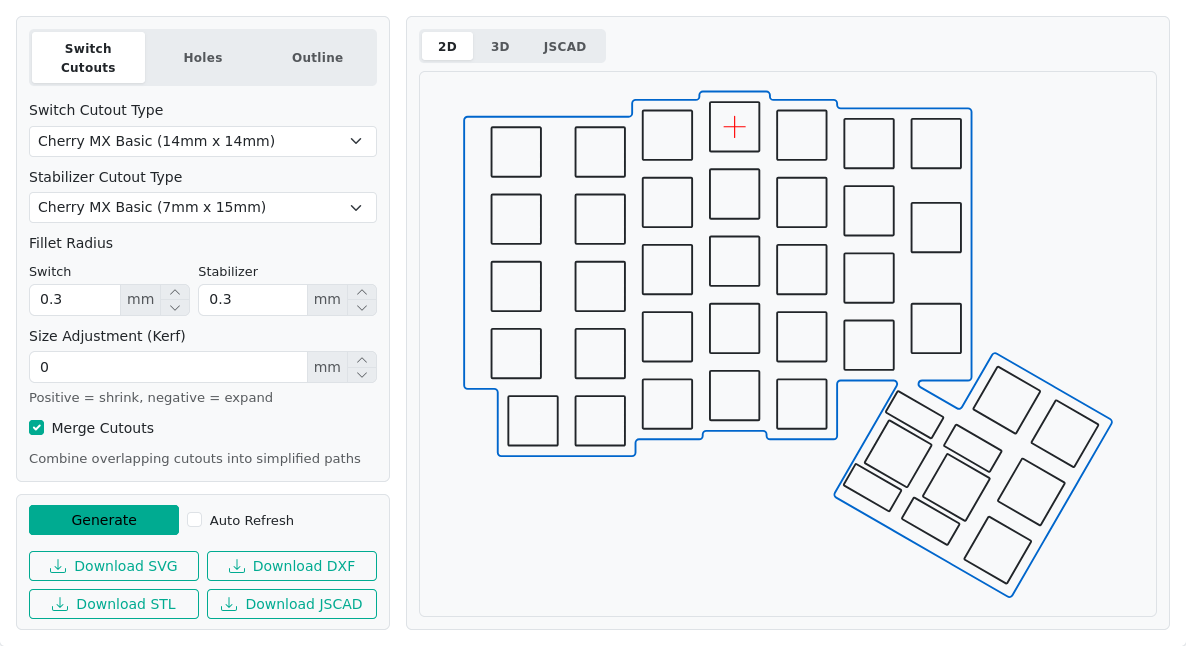Disable the Merge Cutouts checkbox
Screen dimensions: 1186x646
pyautogui.click(x=36, y=427)
